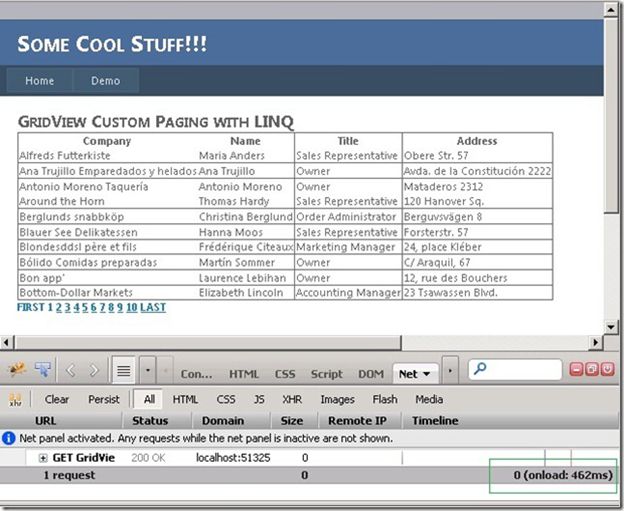Go forward with Firebug's right arrow
Viewport: 624px width, 511px height.
pos(94,371)
